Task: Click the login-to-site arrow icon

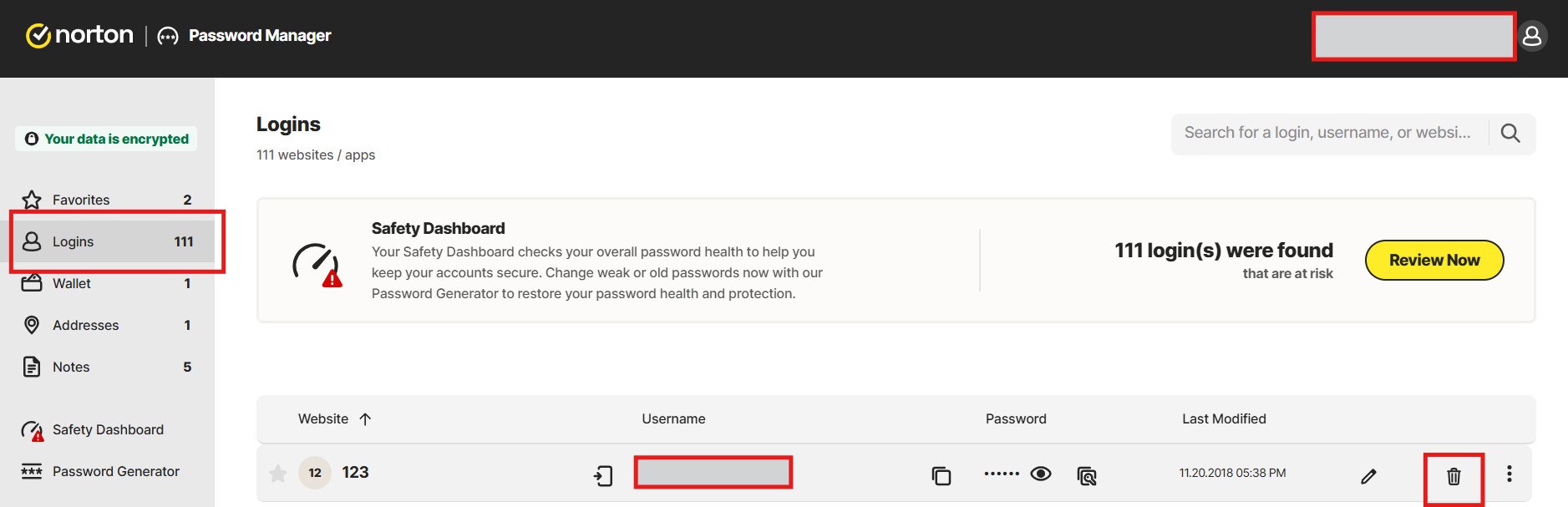Action: pyautogui.click(x=603, y=476)
